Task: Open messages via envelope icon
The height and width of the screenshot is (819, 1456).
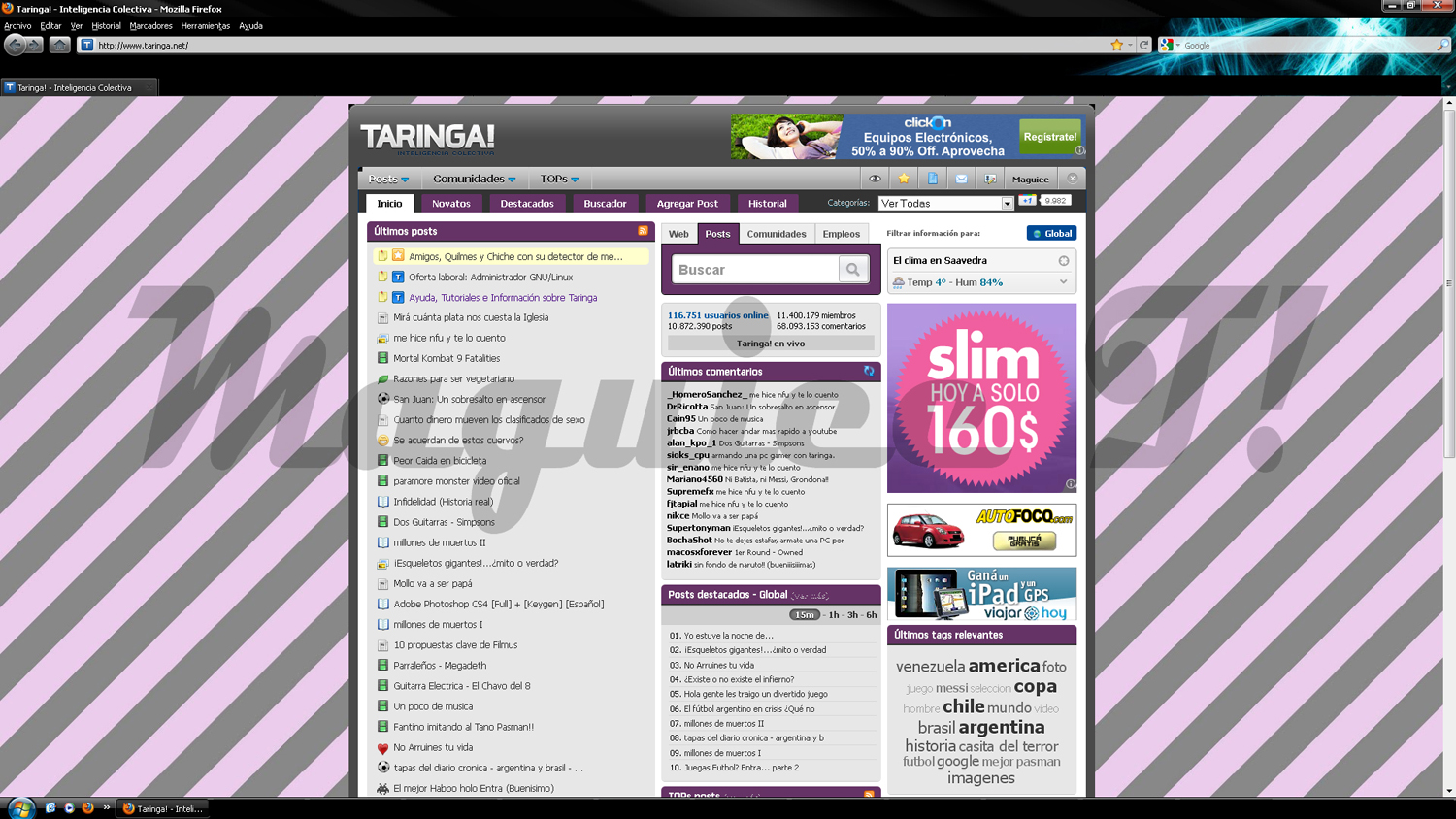Action: [961, 179]
